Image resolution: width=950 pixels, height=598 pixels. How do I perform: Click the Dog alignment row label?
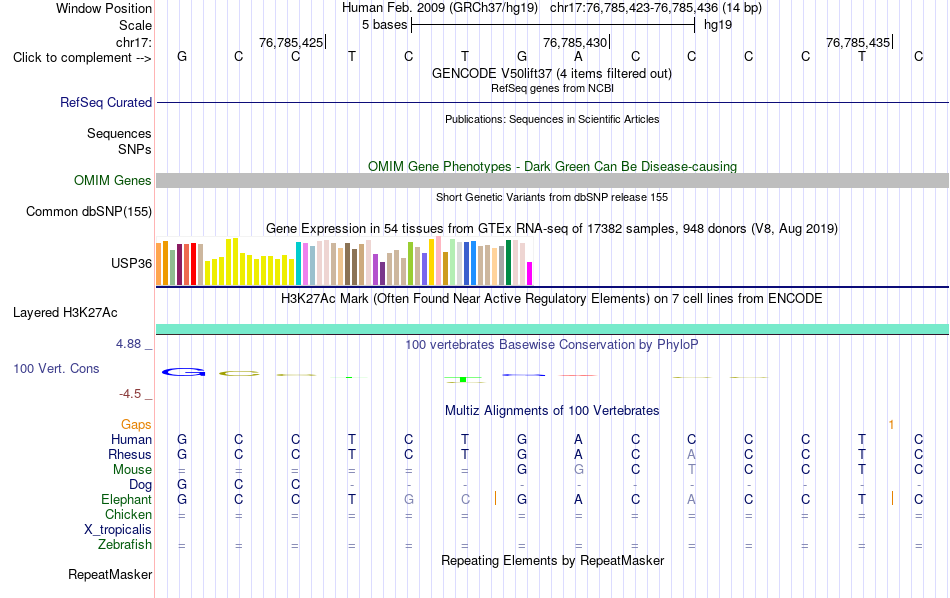(x=140, y=485)
